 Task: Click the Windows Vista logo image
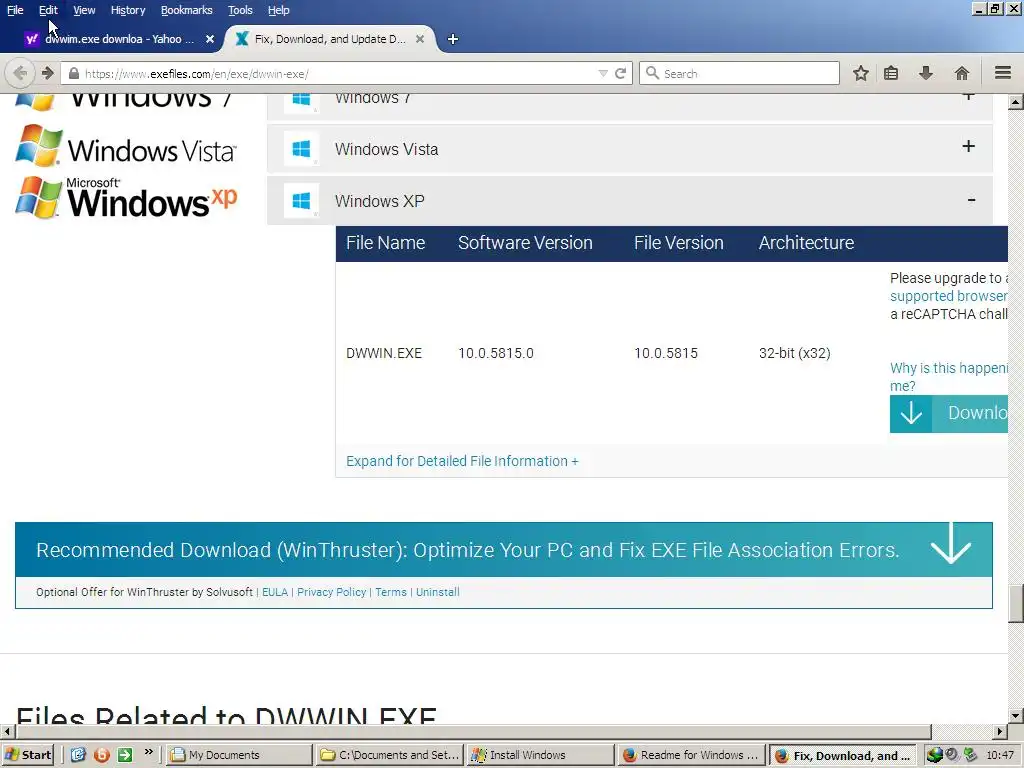pyautogui.click(x=126, y=146)
